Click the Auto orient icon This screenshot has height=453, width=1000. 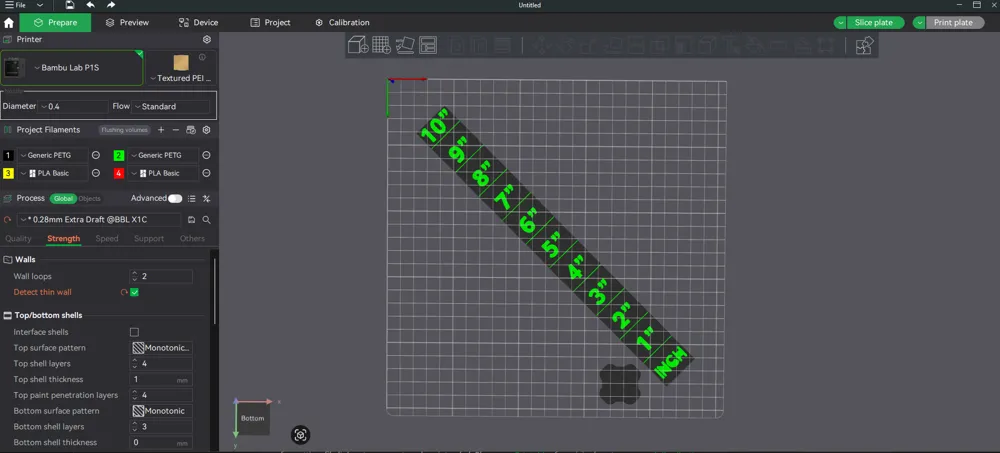(405, 45)
